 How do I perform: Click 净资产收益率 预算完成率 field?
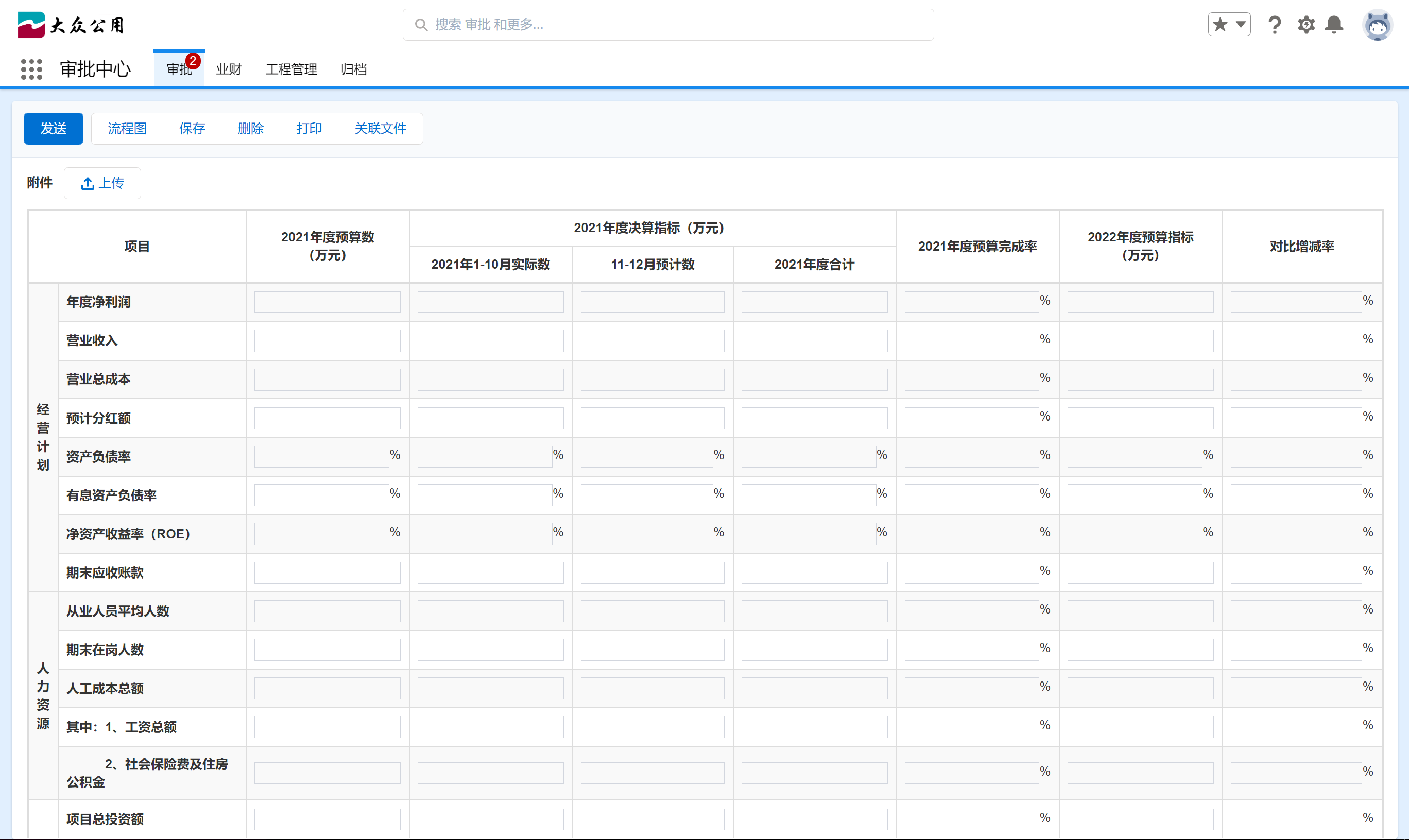[x=972, y=533]
